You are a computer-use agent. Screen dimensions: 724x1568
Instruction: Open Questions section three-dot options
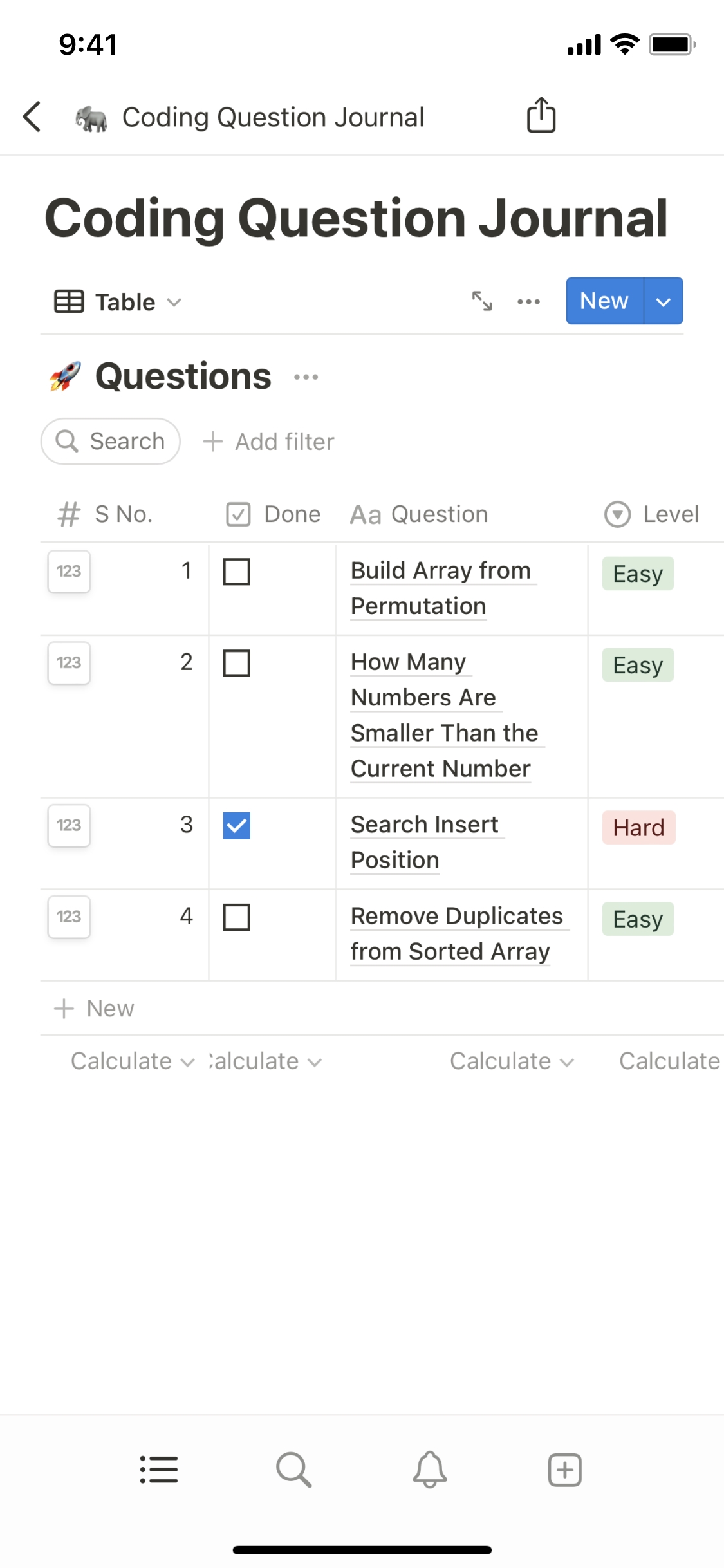click(306, 377)
